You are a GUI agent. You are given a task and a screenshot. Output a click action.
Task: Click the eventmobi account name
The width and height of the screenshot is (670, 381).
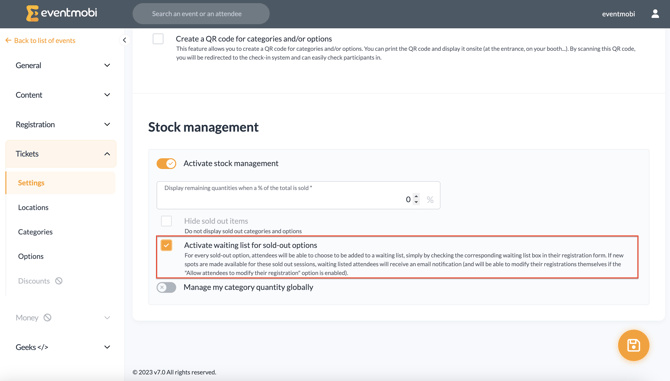click(x=618, y=14)
